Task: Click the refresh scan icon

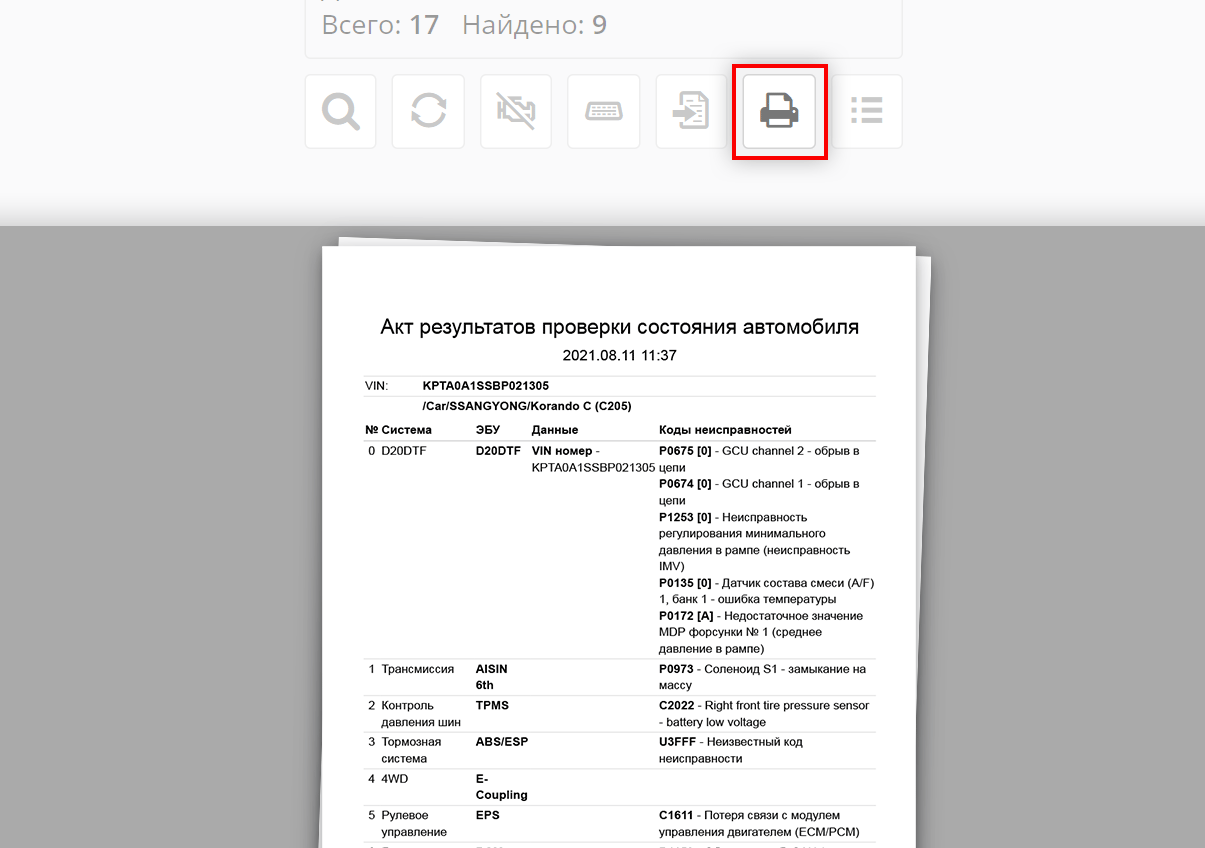Action: coord(428,111)
